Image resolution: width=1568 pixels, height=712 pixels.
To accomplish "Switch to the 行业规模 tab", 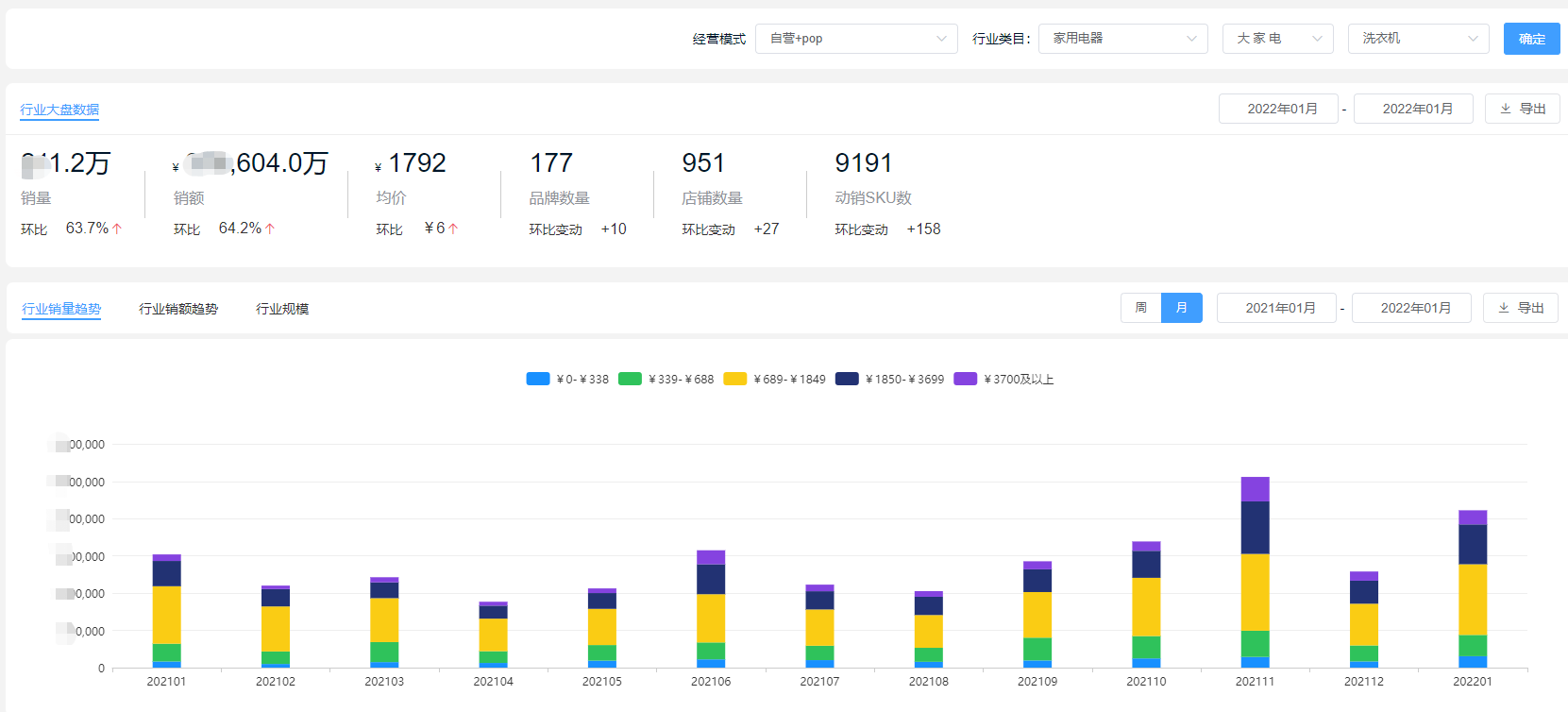I will (x=282, y=309).
